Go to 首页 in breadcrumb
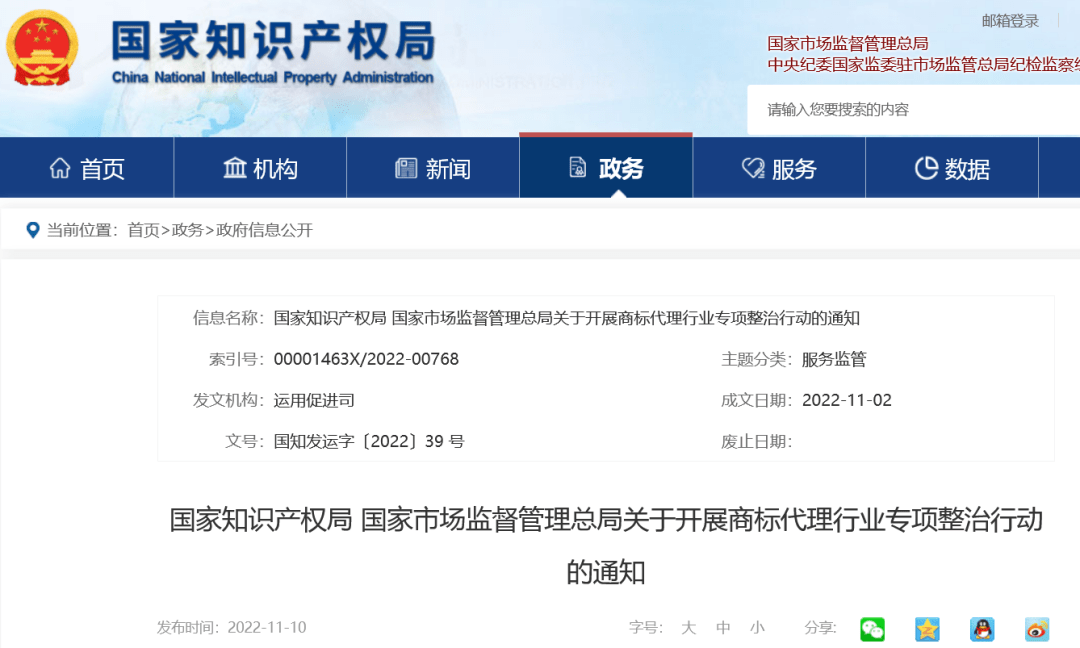Viewport: 1080px width, 648px height. 143,230
